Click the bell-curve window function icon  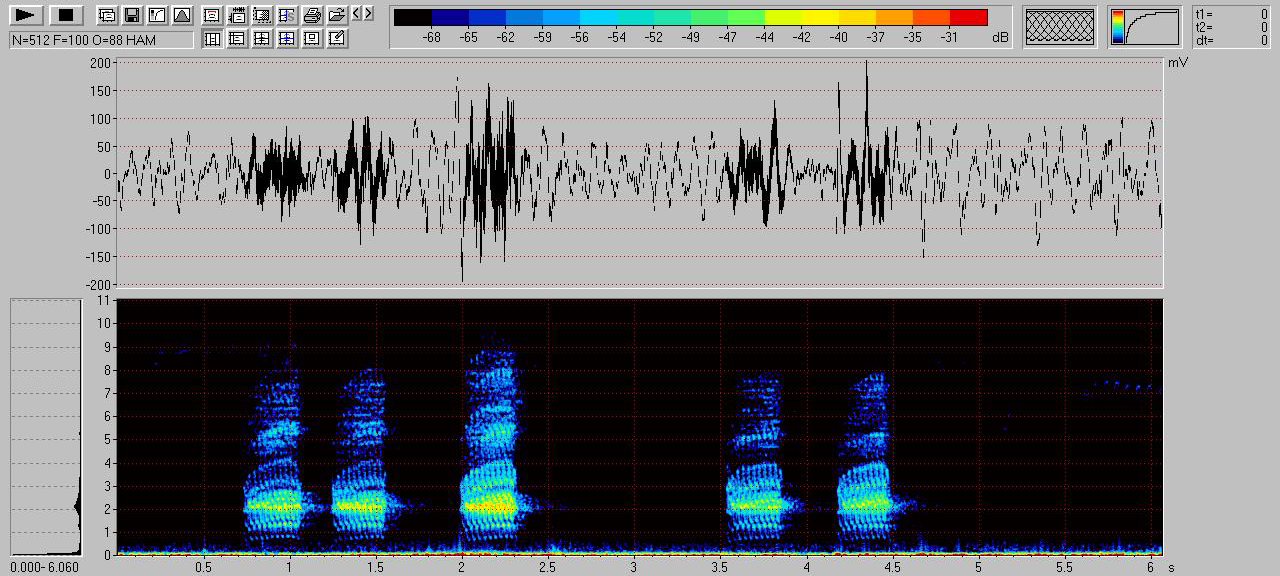pos(181,15)
